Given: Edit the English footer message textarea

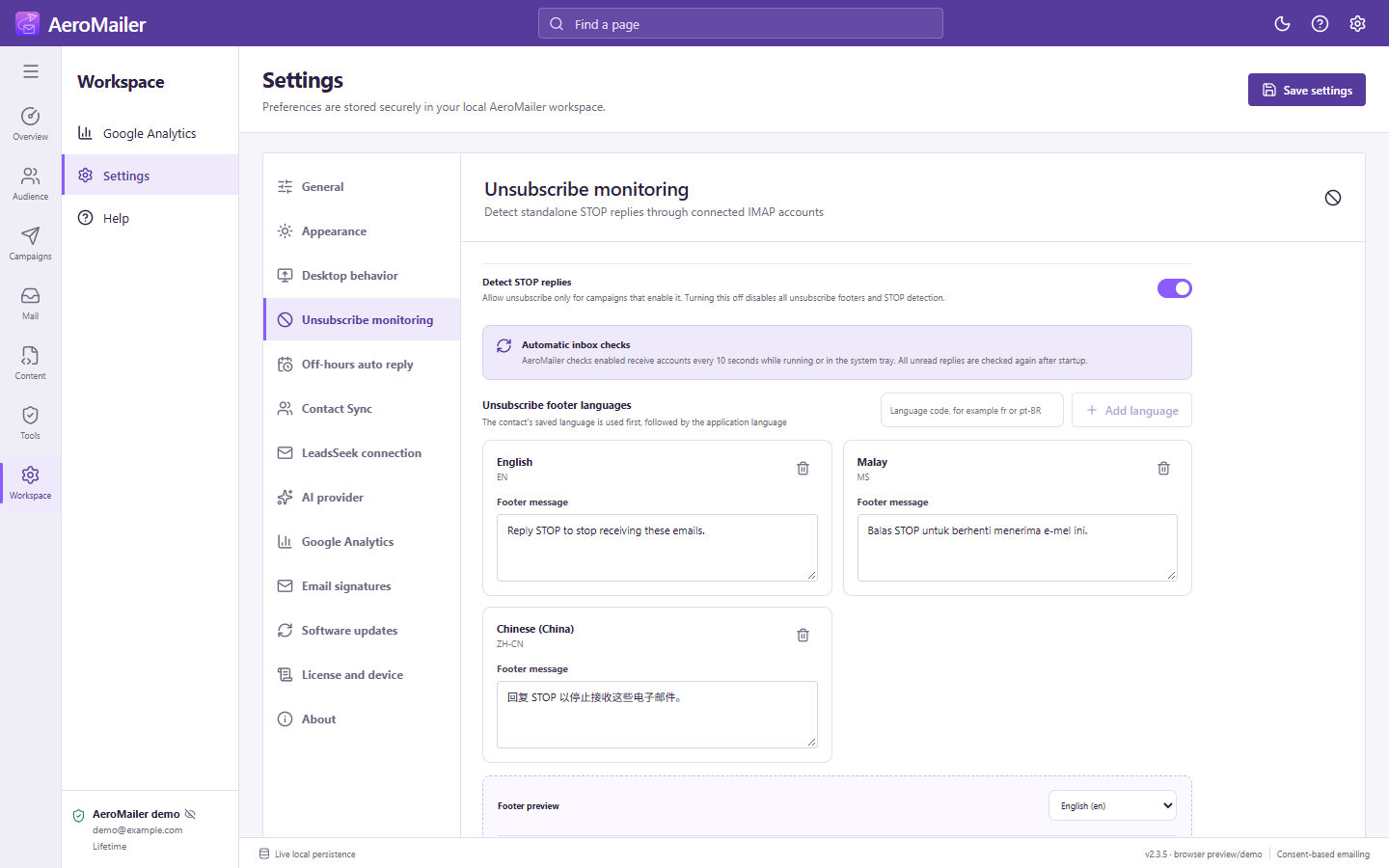Looking at the screenshot, I should click(657, 548).
